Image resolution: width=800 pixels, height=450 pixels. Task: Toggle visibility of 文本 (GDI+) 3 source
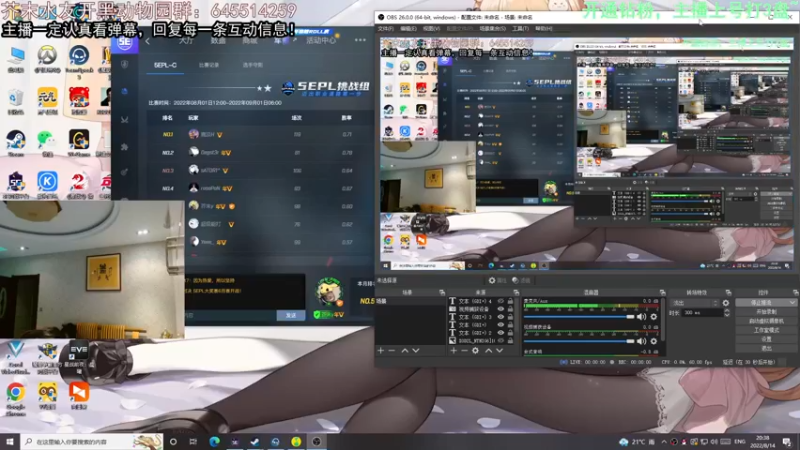(501, 317)
